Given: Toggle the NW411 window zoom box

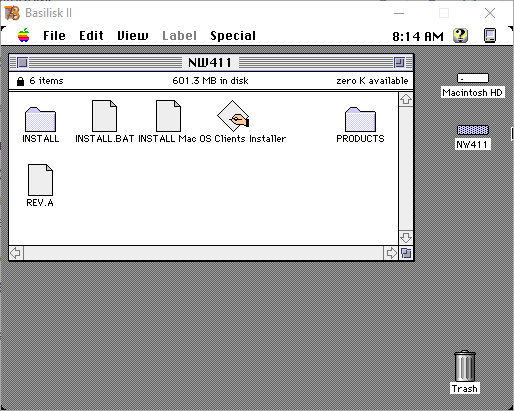Looking at the screenshot, I should (x=399, y=62).
